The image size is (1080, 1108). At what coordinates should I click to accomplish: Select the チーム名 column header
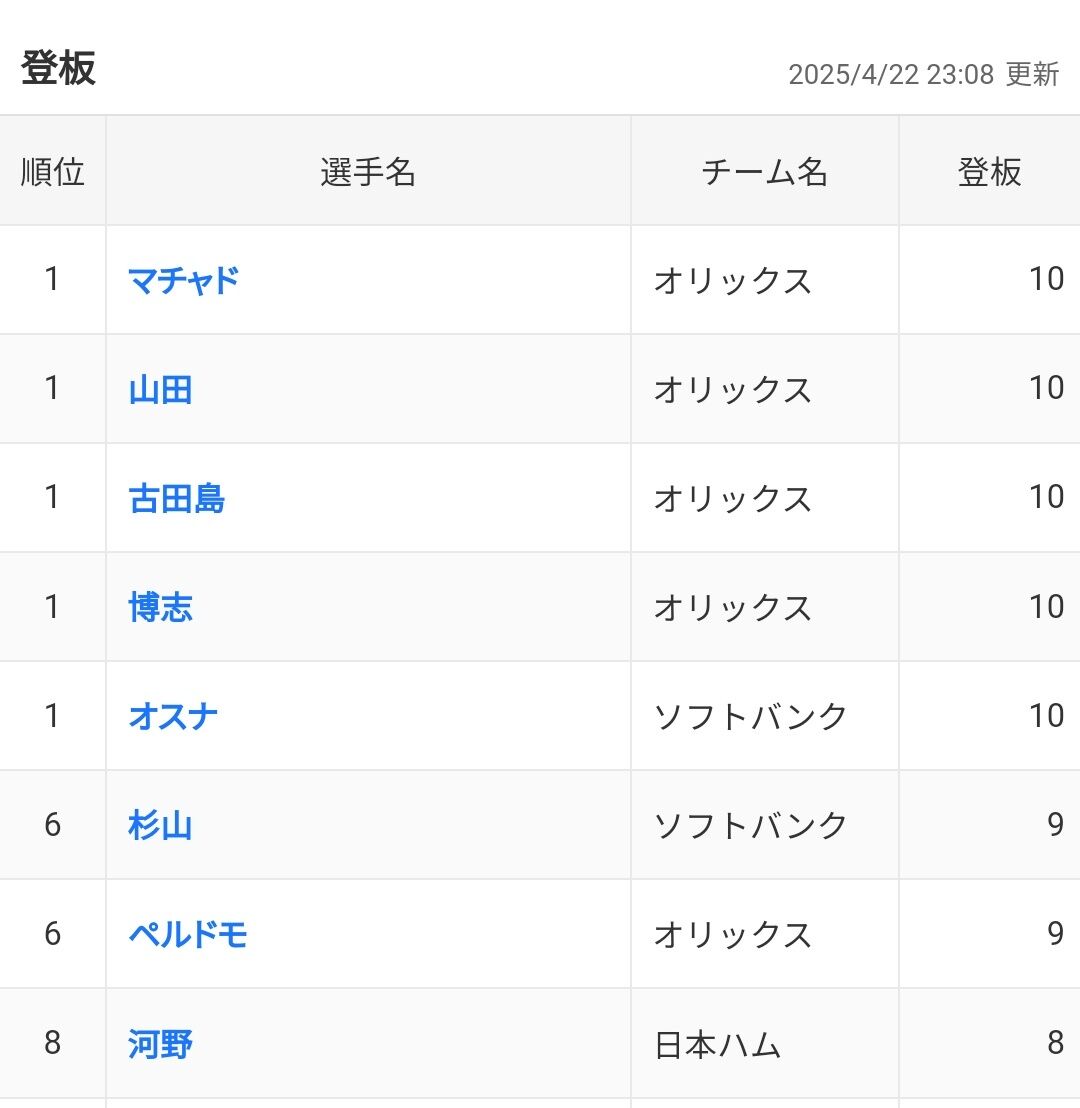tap(764, 172)
